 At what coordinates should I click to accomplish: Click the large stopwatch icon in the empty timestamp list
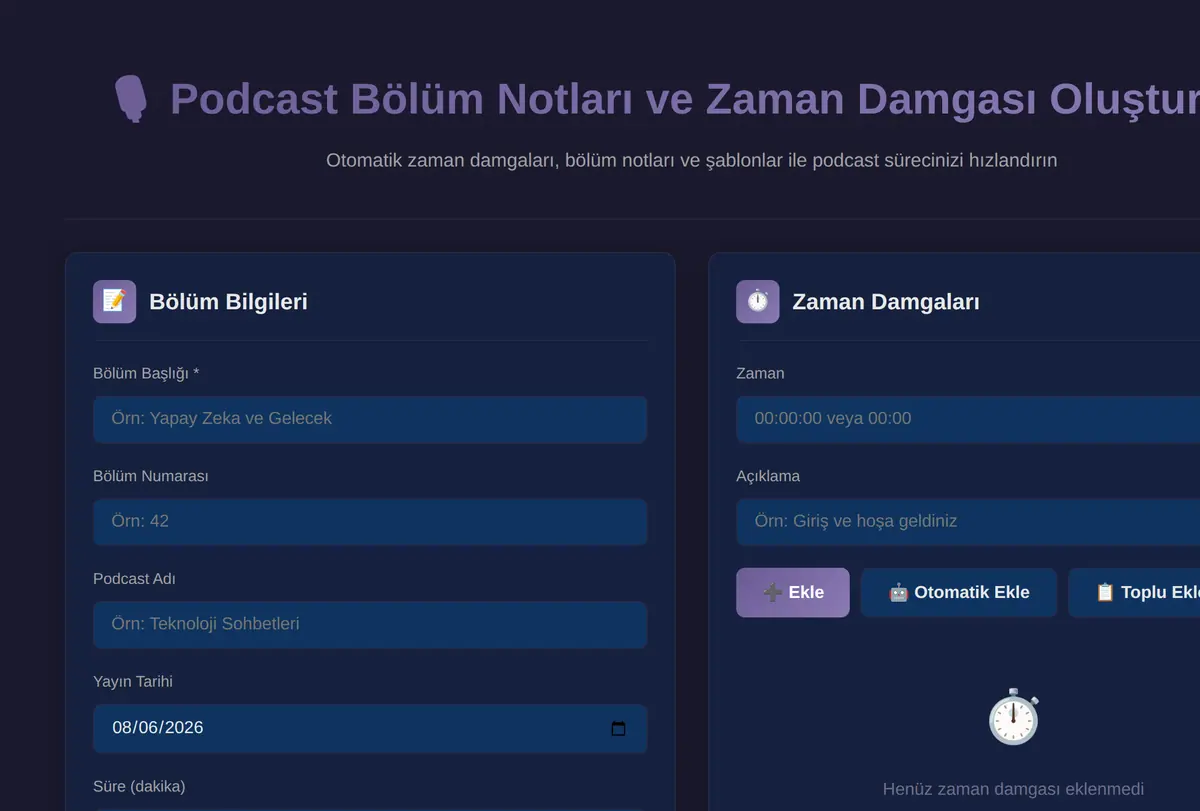pyautogui.click(x=1013, y=717)
